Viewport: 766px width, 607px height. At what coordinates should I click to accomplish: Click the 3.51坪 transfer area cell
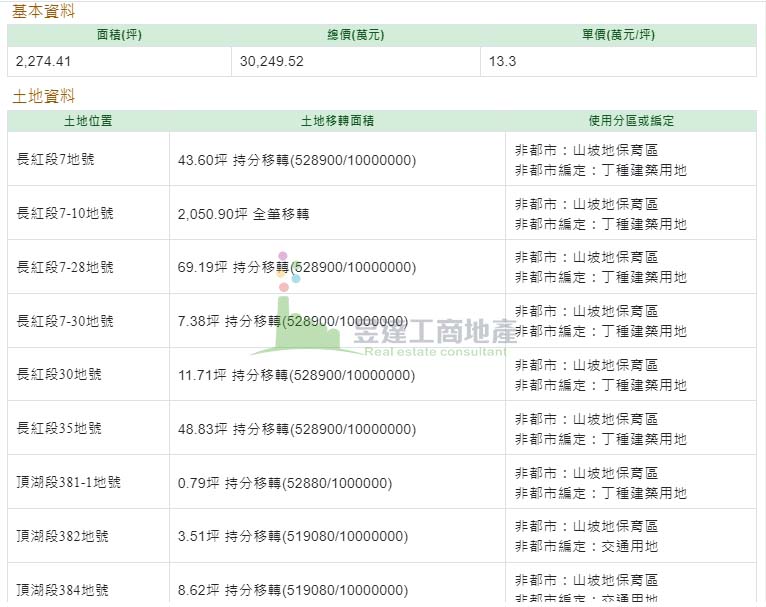point(292,537)
